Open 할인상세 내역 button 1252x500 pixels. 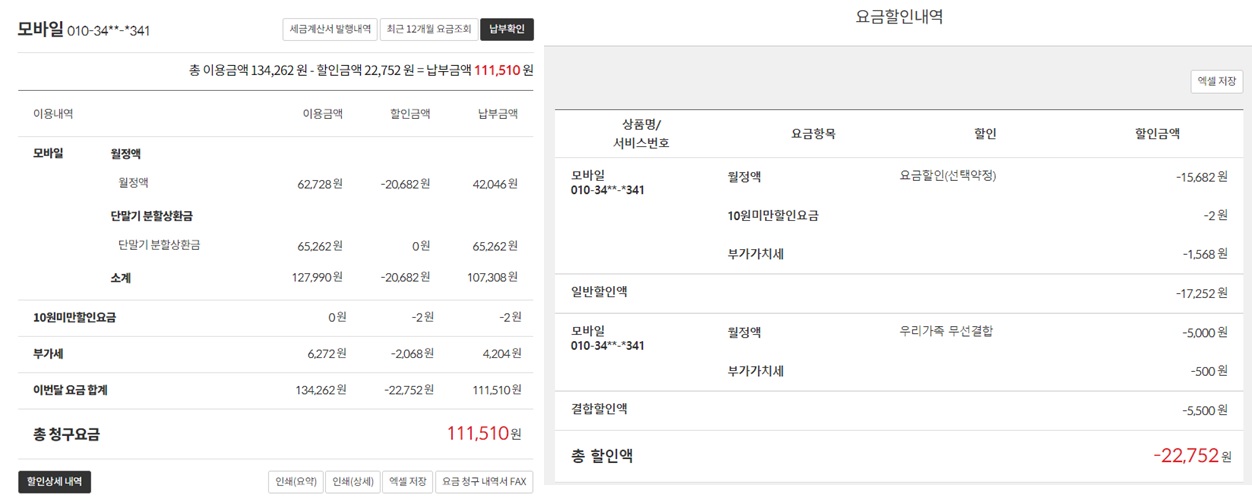(55, 482)
